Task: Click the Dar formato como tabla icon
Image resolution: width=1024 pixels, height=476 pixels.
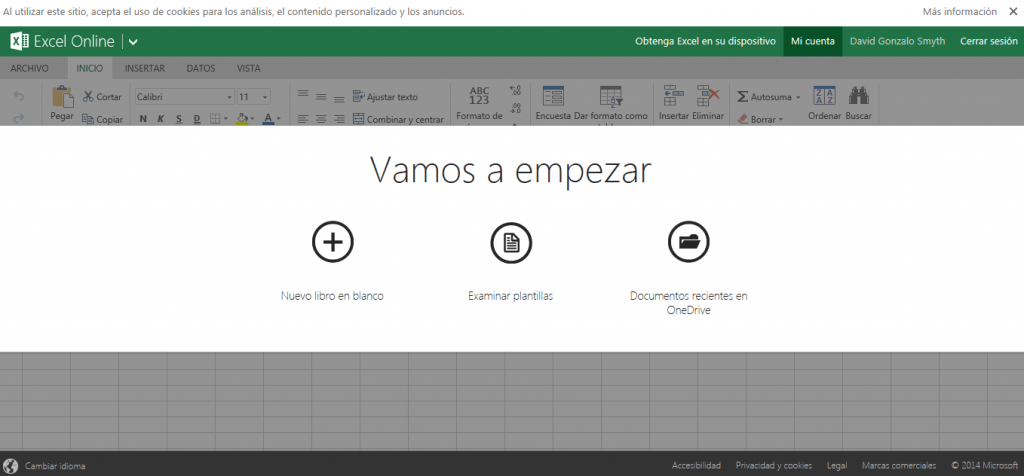Action: (611, 96)
